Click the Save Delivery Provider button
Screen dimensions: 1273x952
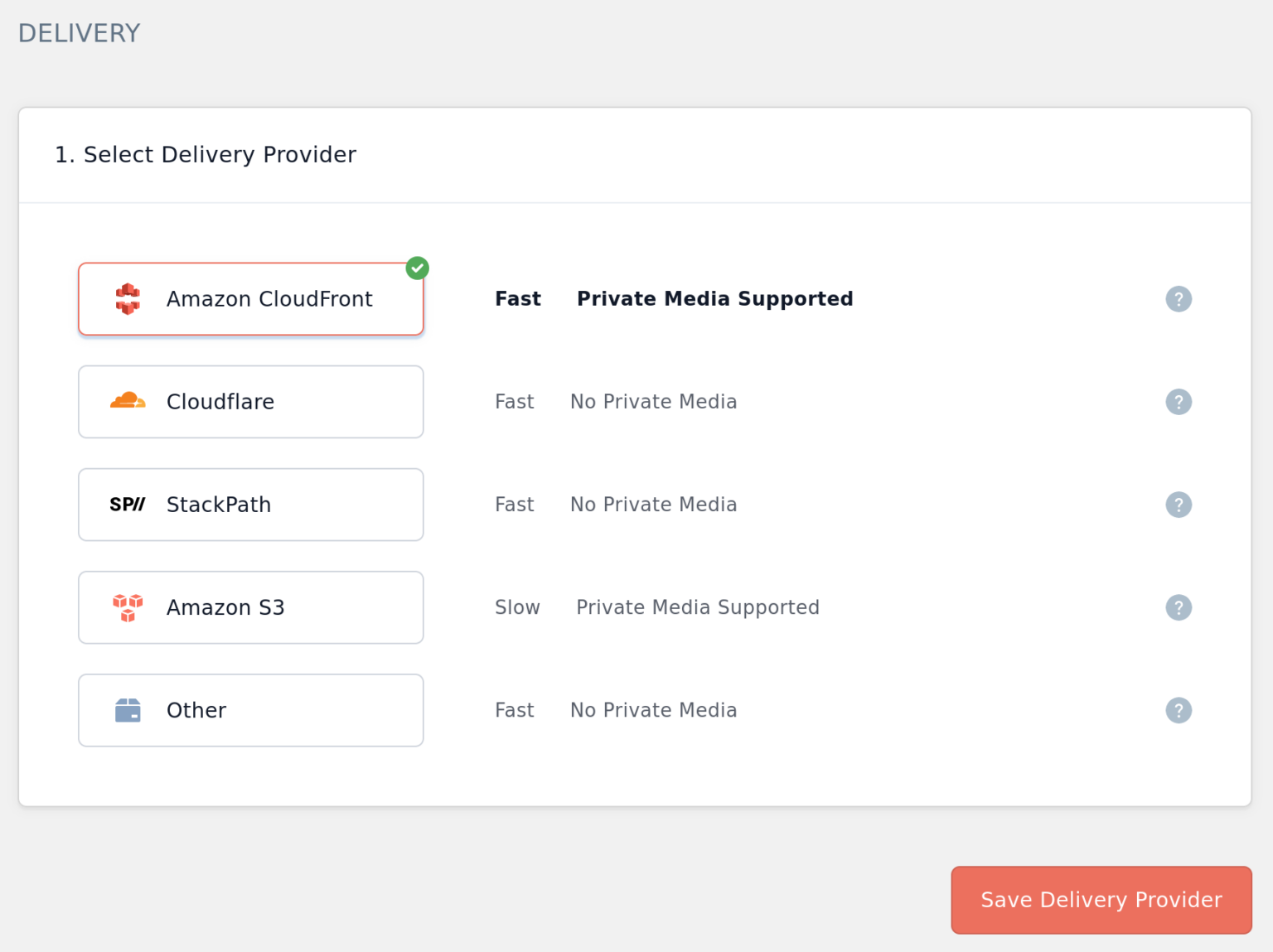pyautogui.click(x=1101, y=900)
